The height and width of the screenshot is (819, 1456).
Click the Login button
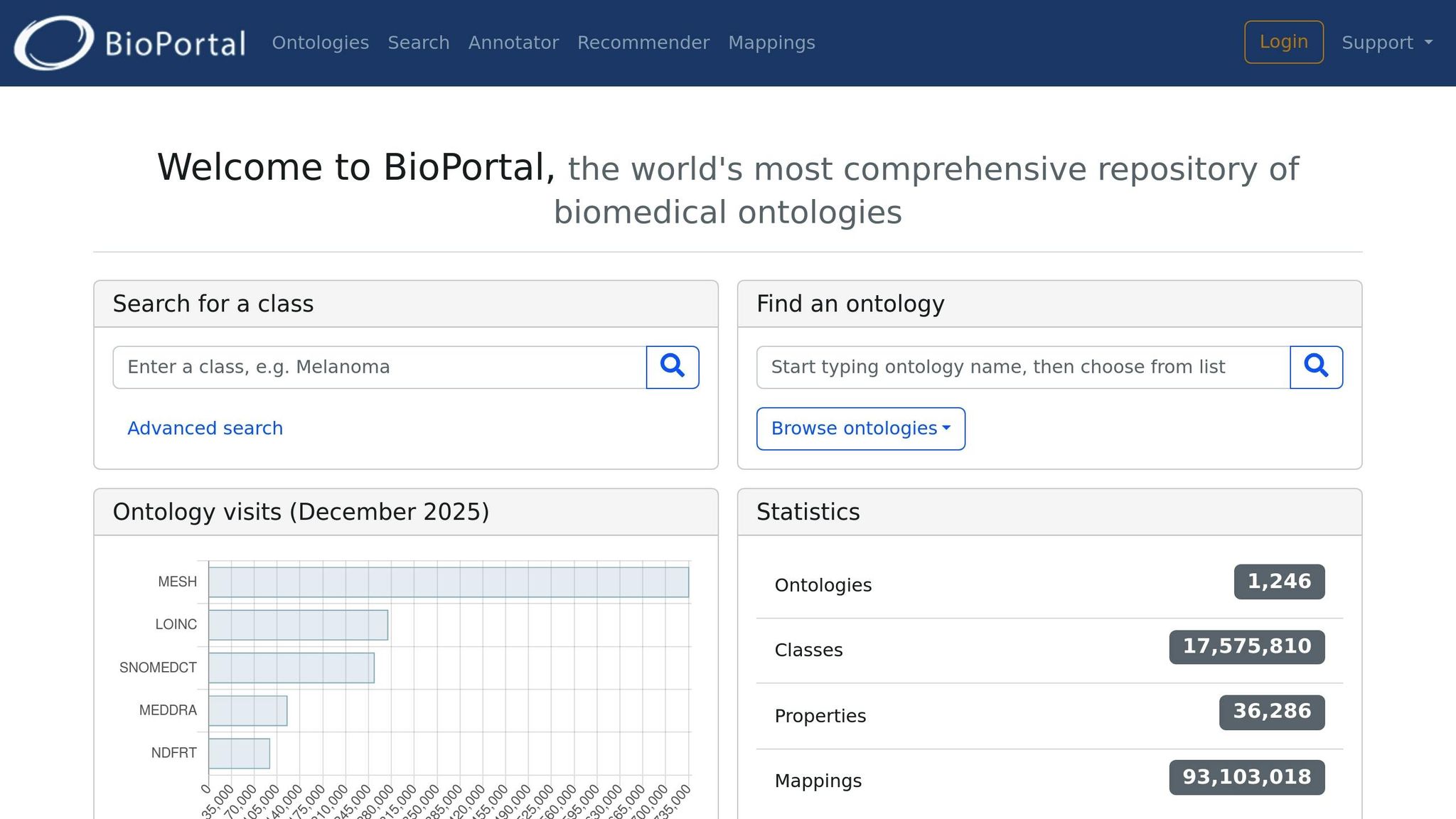click(1283, 41)
